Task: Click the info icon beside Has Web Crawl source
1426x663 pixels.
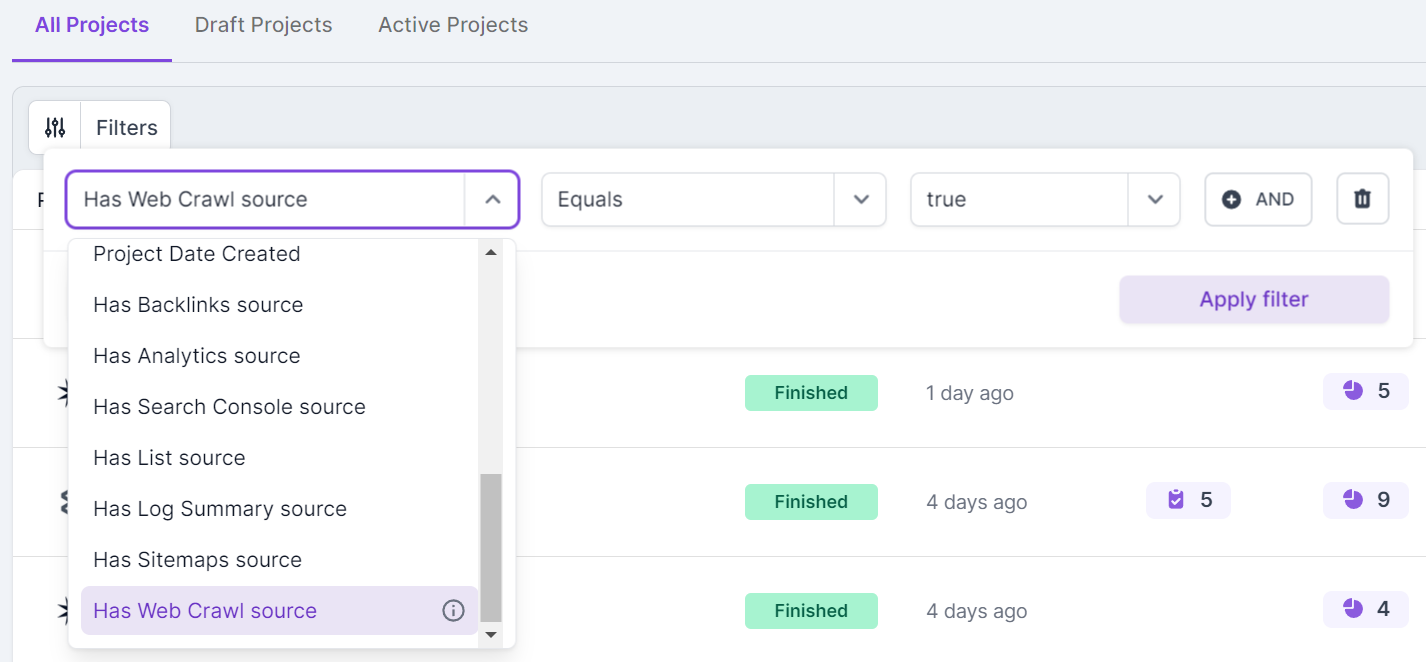Action: (x=453, y=610)
